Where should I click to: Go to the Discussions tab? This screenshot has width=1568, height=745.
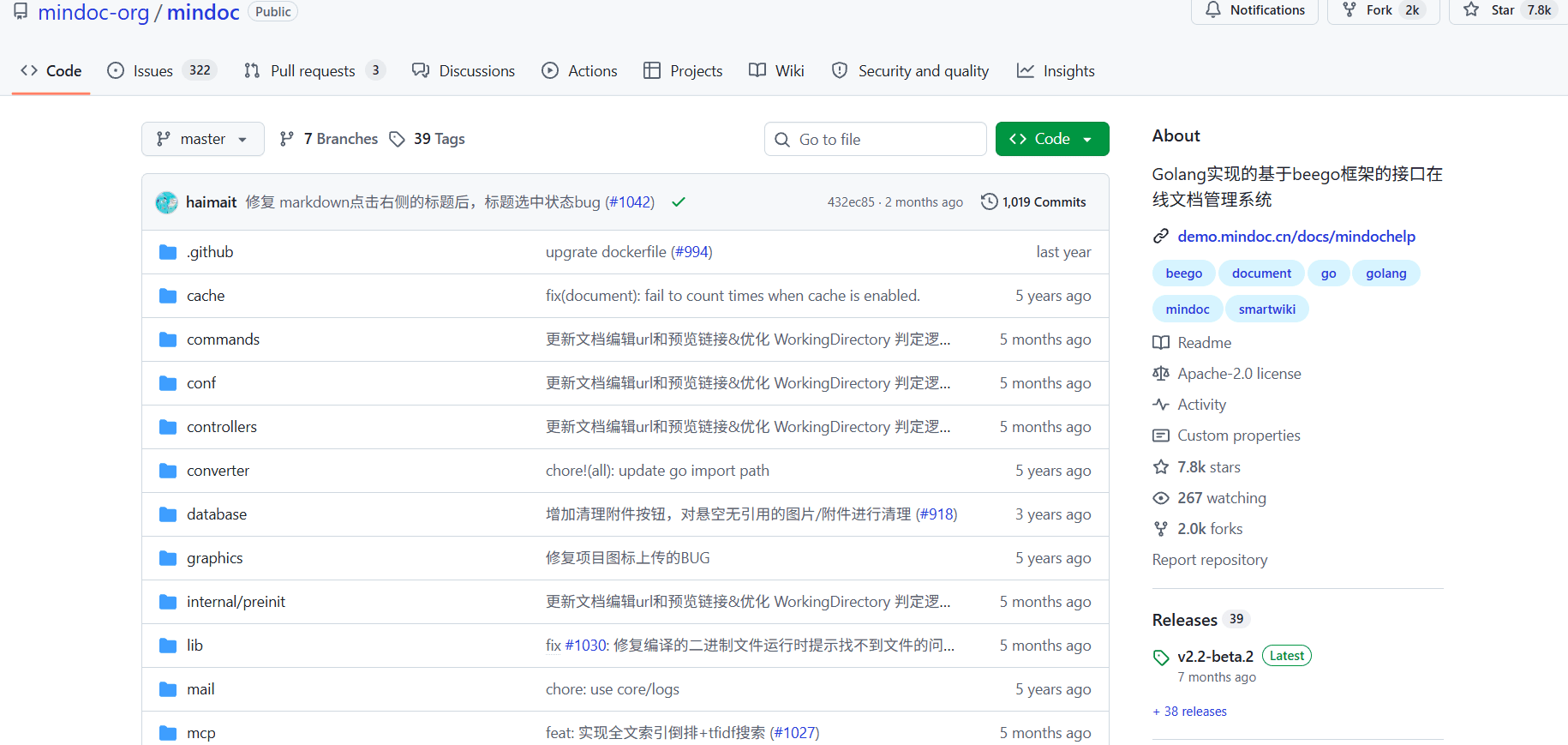pyautogui.click(x=464, y=71)
